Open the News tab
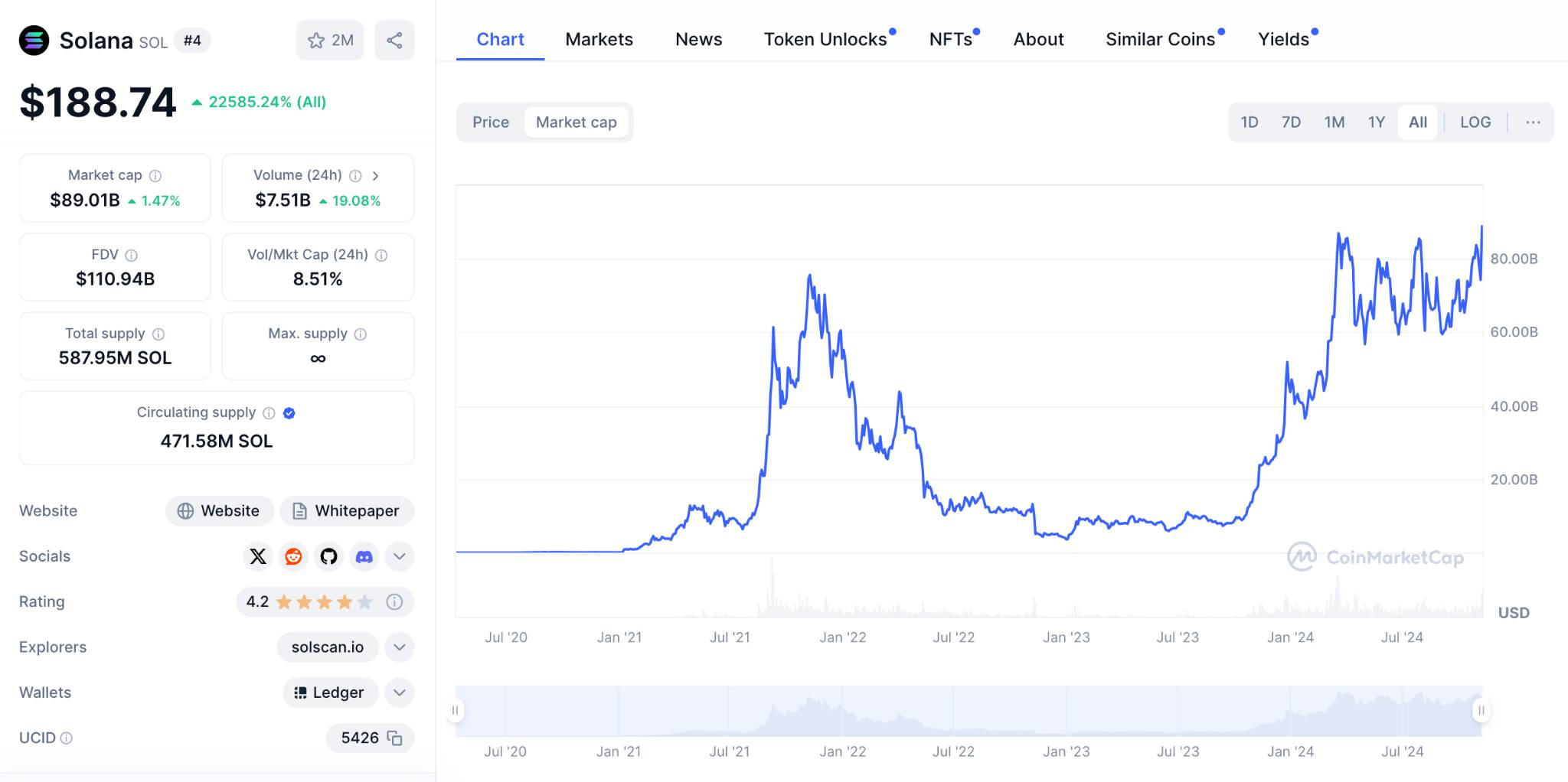 (699, 39)
